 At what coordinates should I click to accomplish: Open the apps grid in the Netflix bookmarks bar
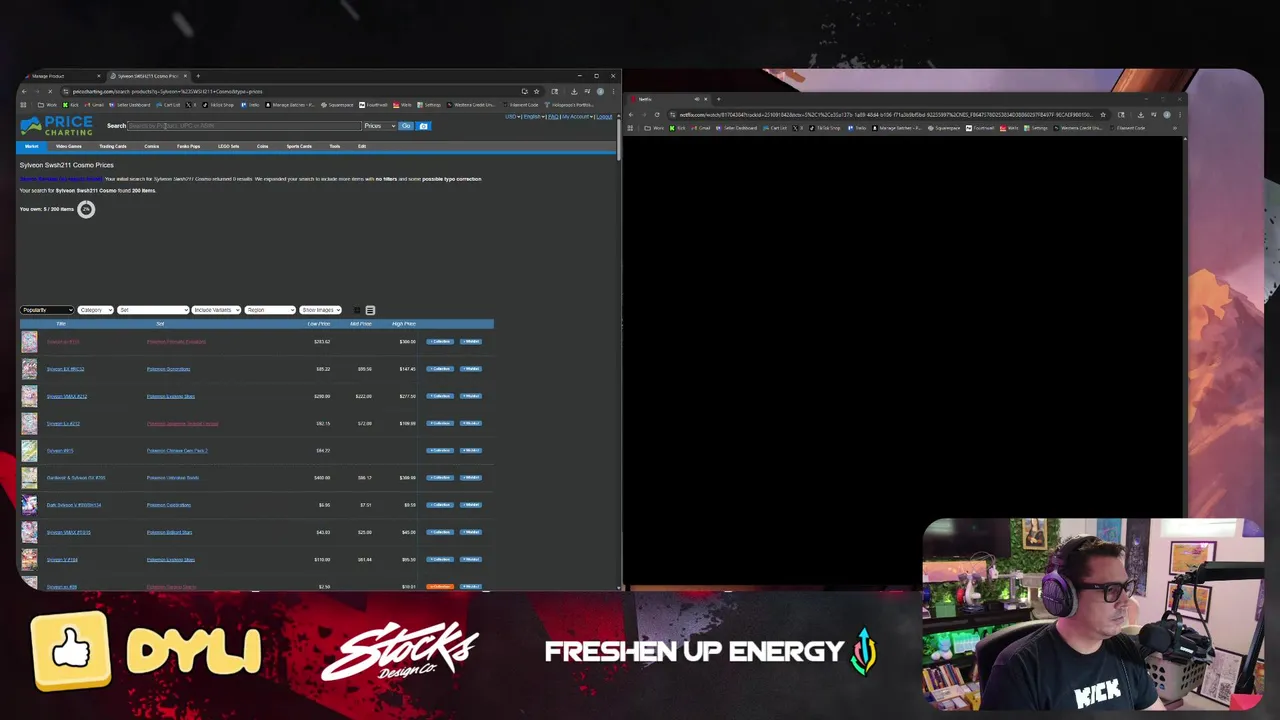[630, 128]
